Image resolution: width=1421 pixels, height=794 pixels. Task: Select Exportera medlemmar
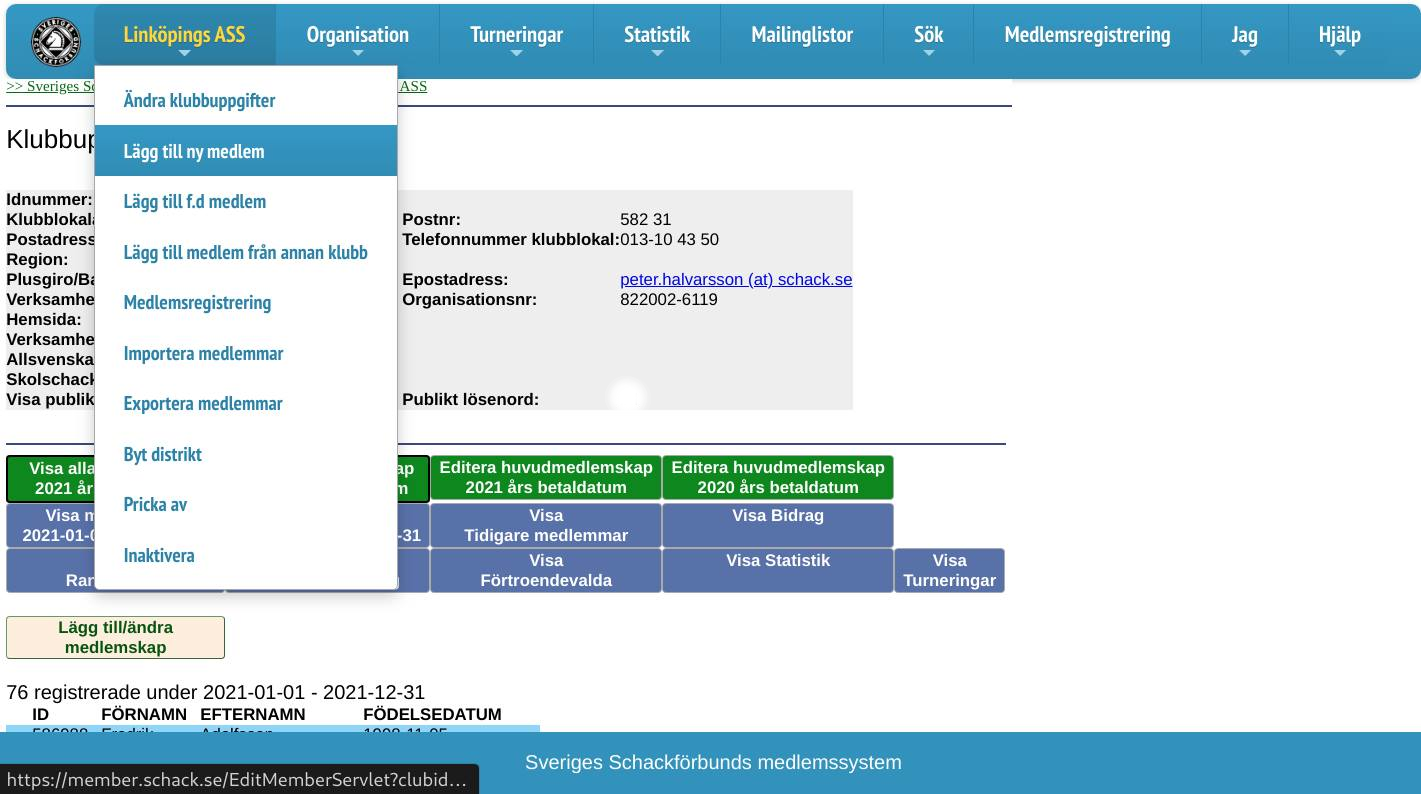click(x=246, y=403)
